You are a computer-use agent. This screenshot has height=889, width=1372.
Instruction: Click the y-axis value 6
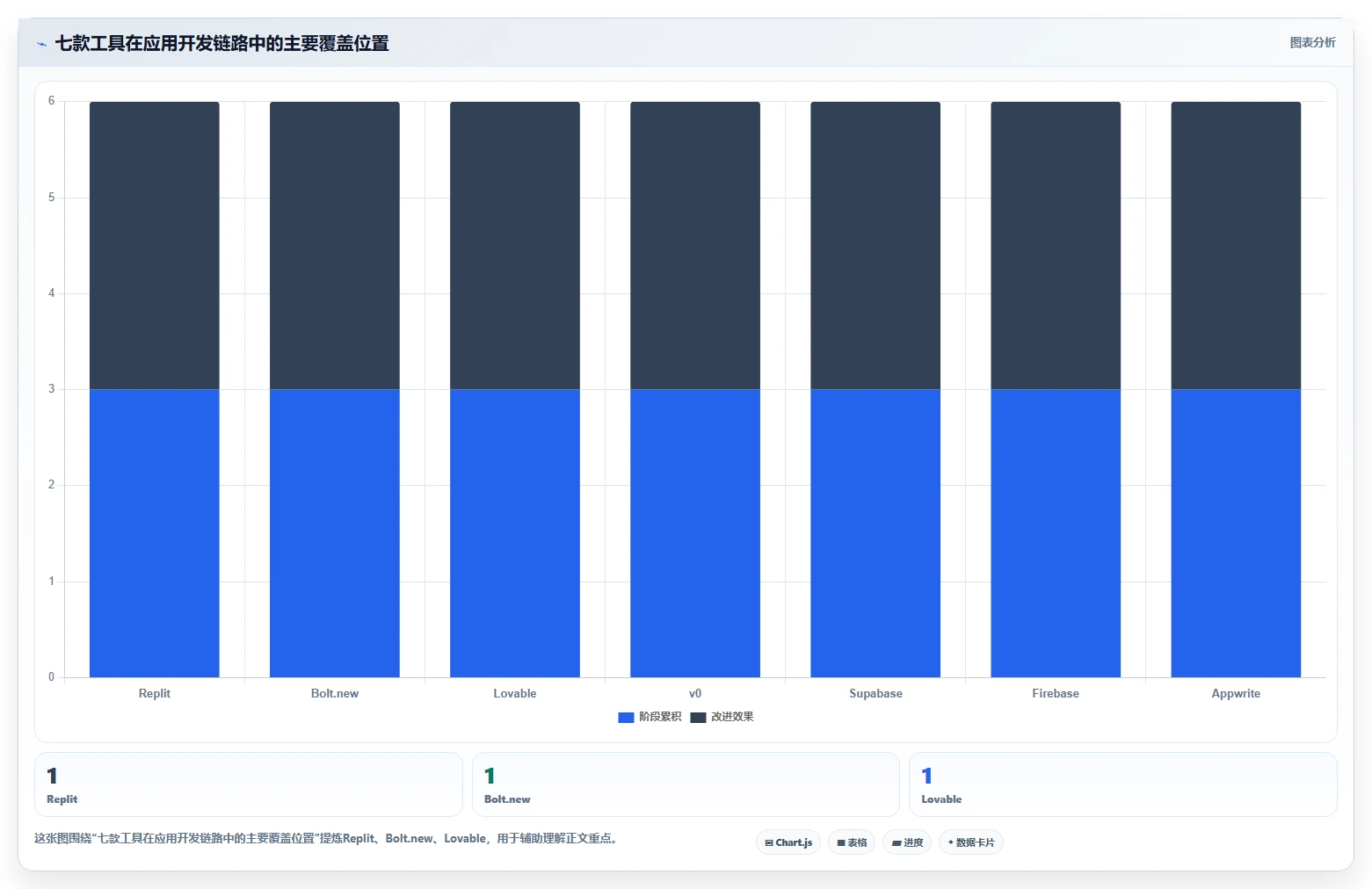click(x=51, y=101)
